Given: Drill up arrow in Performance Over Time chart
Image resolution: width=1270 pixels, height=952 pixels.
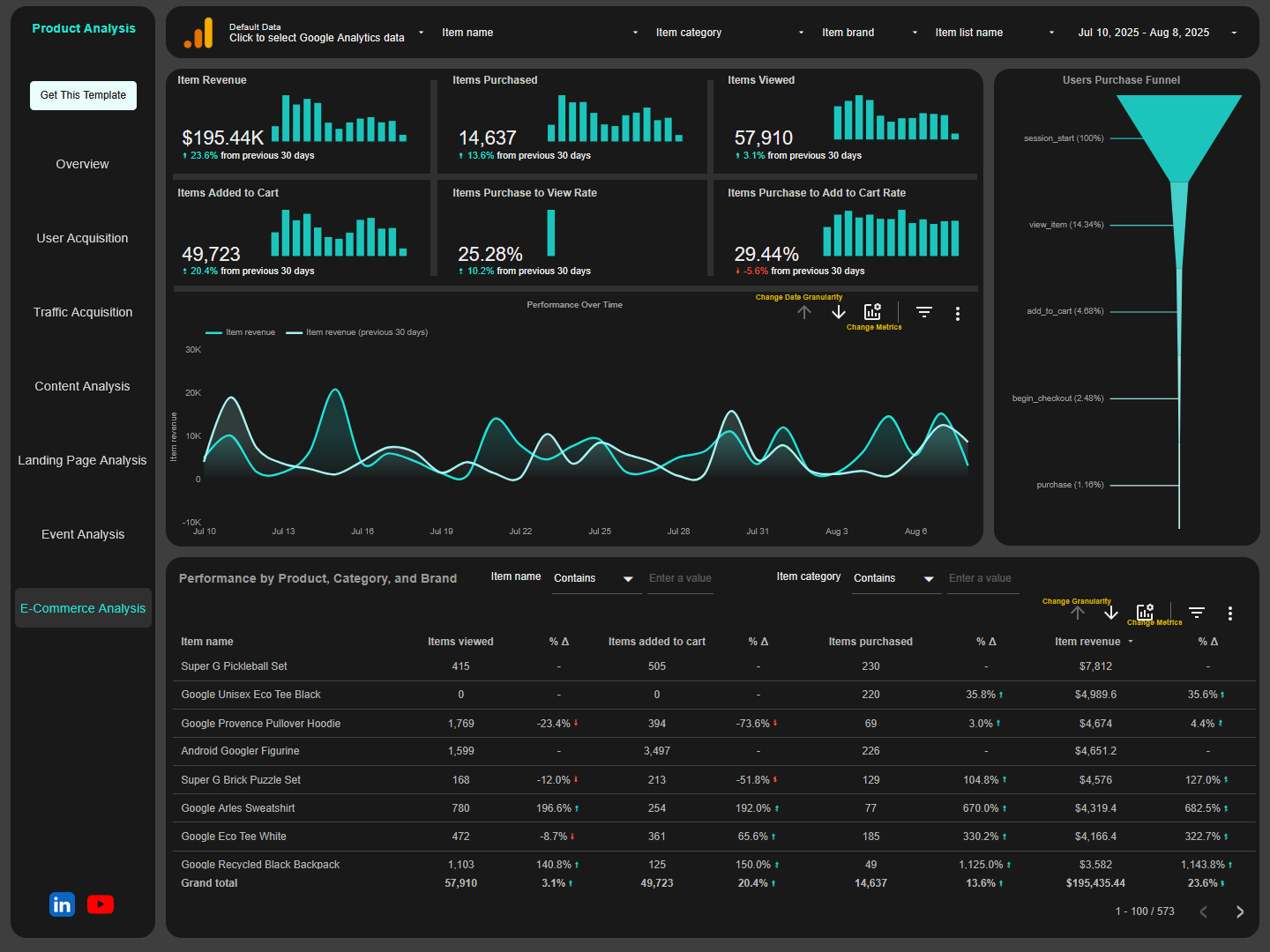Looking at the screenshot, I should pos(804,312).
